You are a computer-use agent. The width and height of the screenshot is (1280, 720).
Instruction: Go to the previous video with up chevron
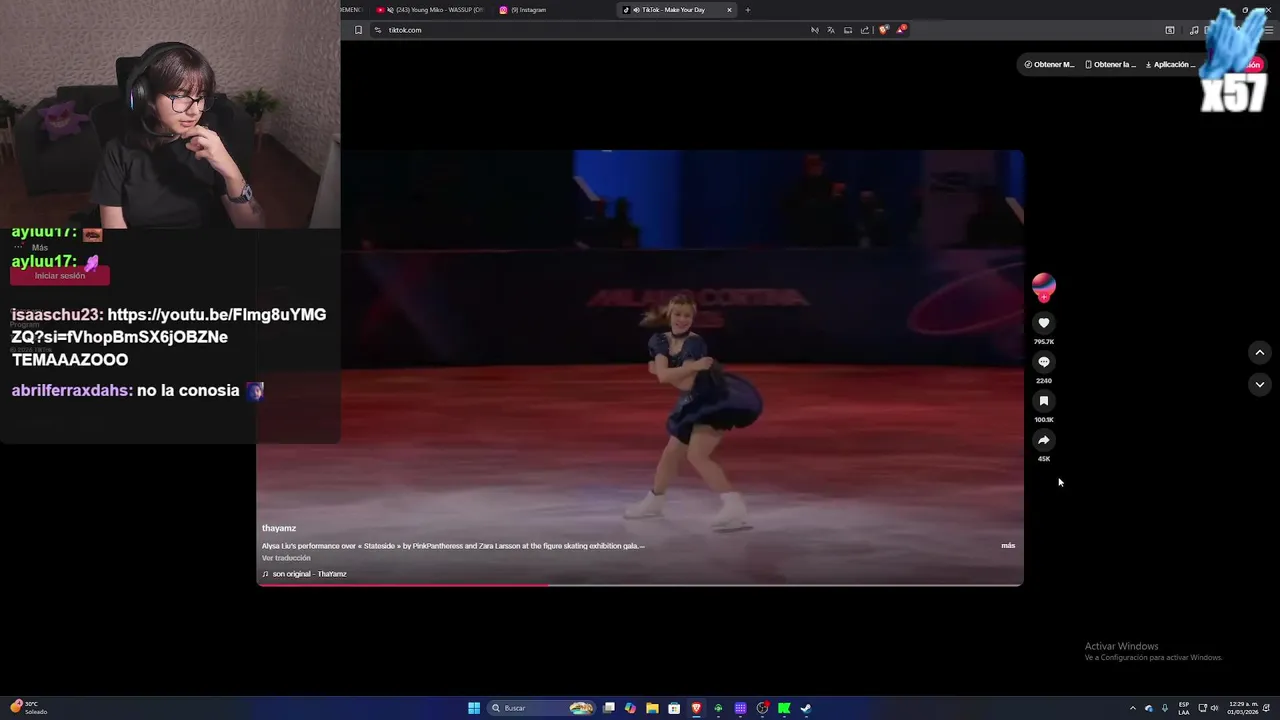pos(1260,352)
